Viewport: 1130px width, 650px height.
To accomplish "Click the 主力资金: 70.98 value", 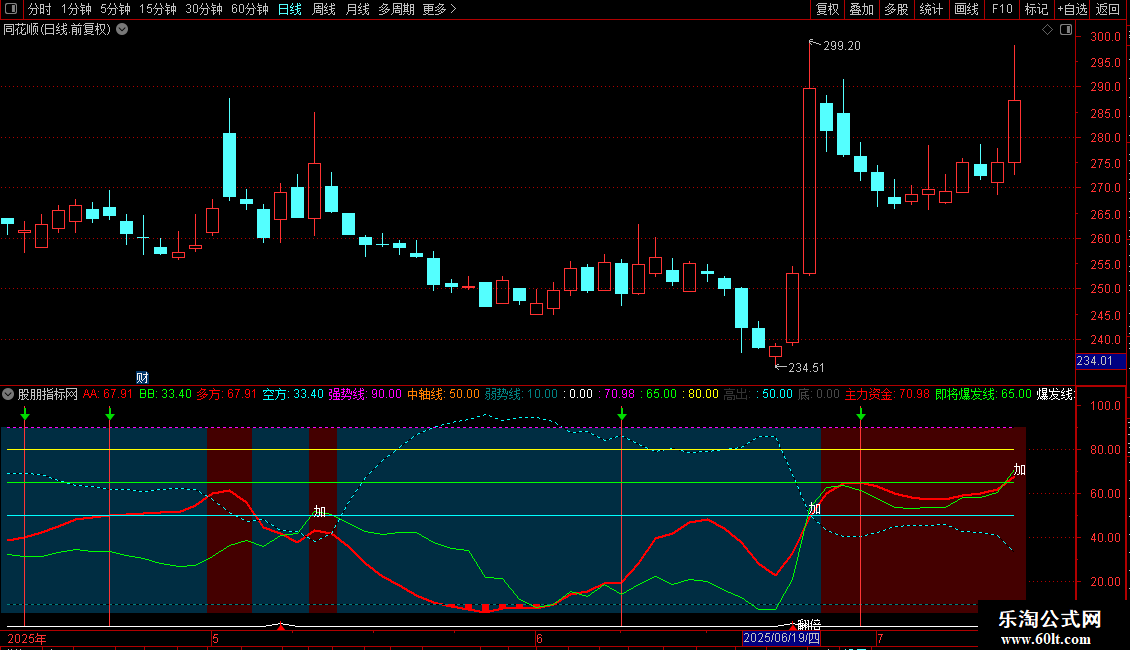I will pyautogui.click(x=887, y=394).
